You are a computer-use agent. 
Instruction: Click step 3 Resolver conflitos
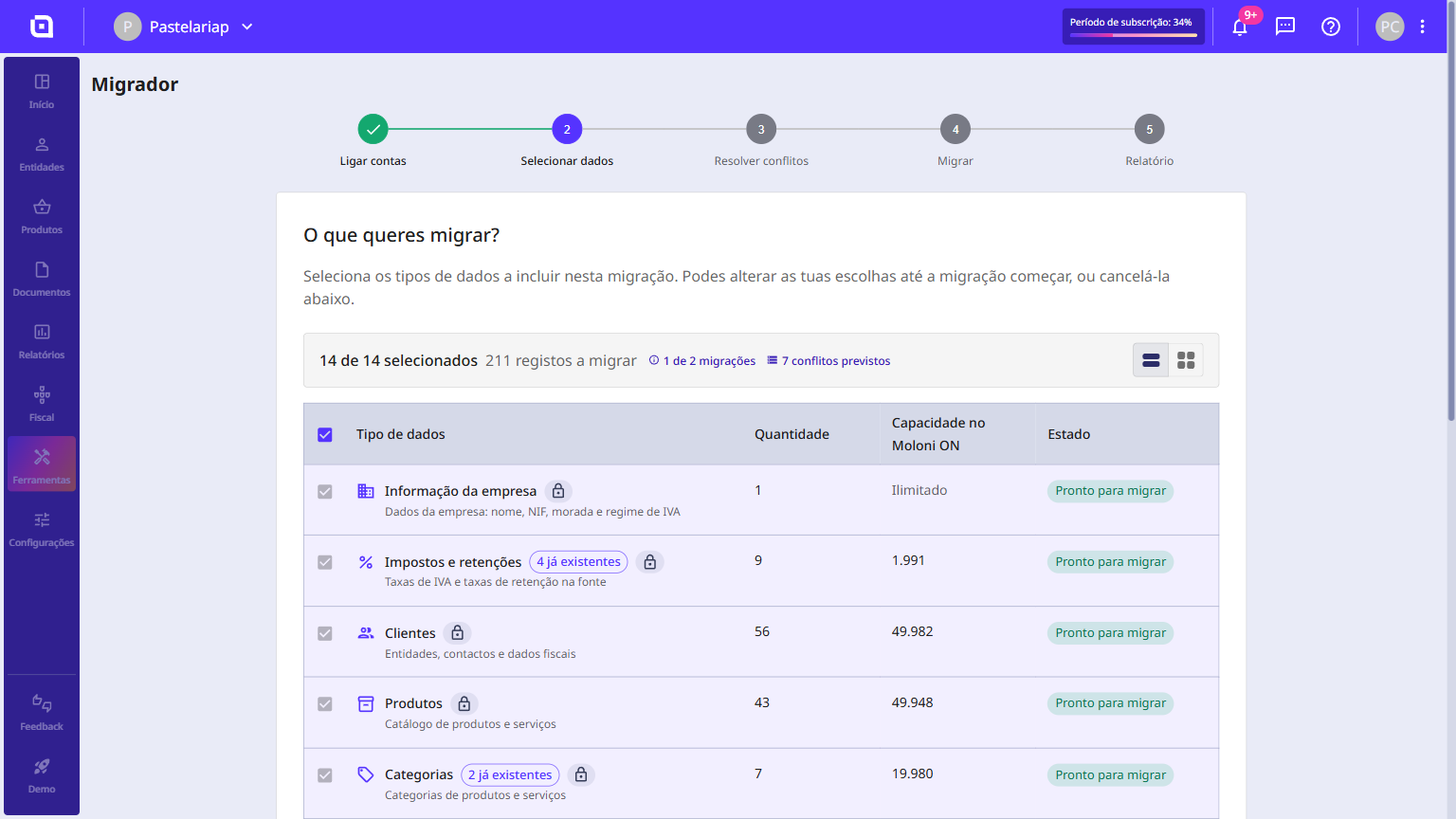click(761, 129)
